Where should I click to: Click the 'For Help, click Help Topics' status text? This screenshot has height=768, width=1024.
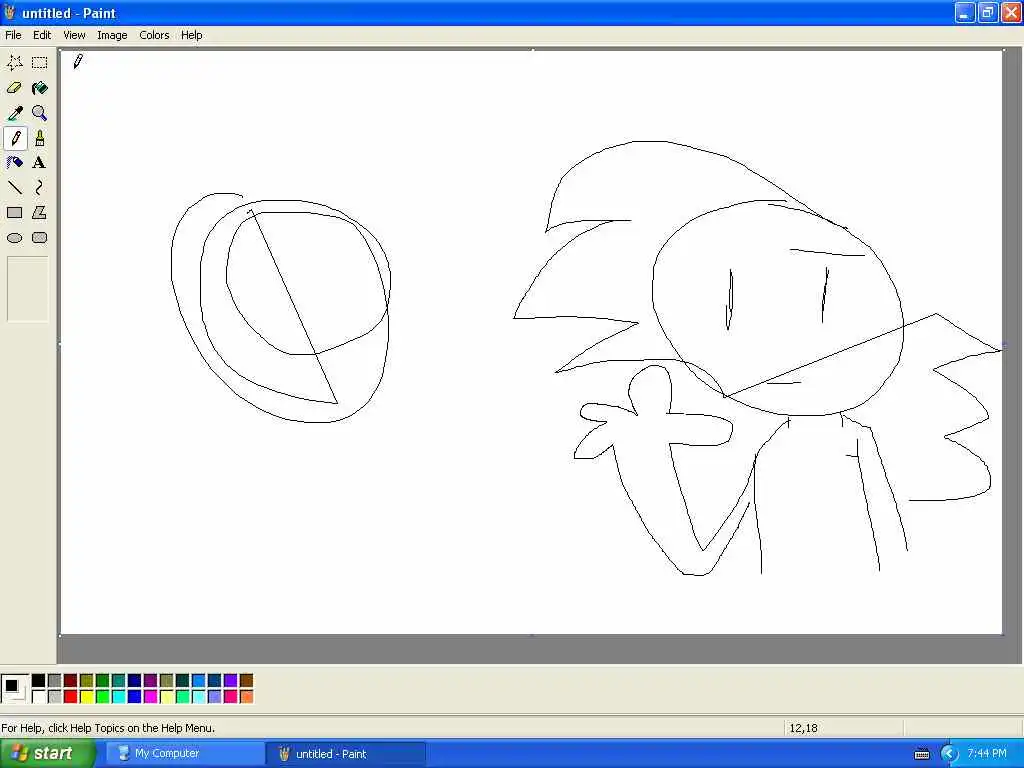pos(108,728)
